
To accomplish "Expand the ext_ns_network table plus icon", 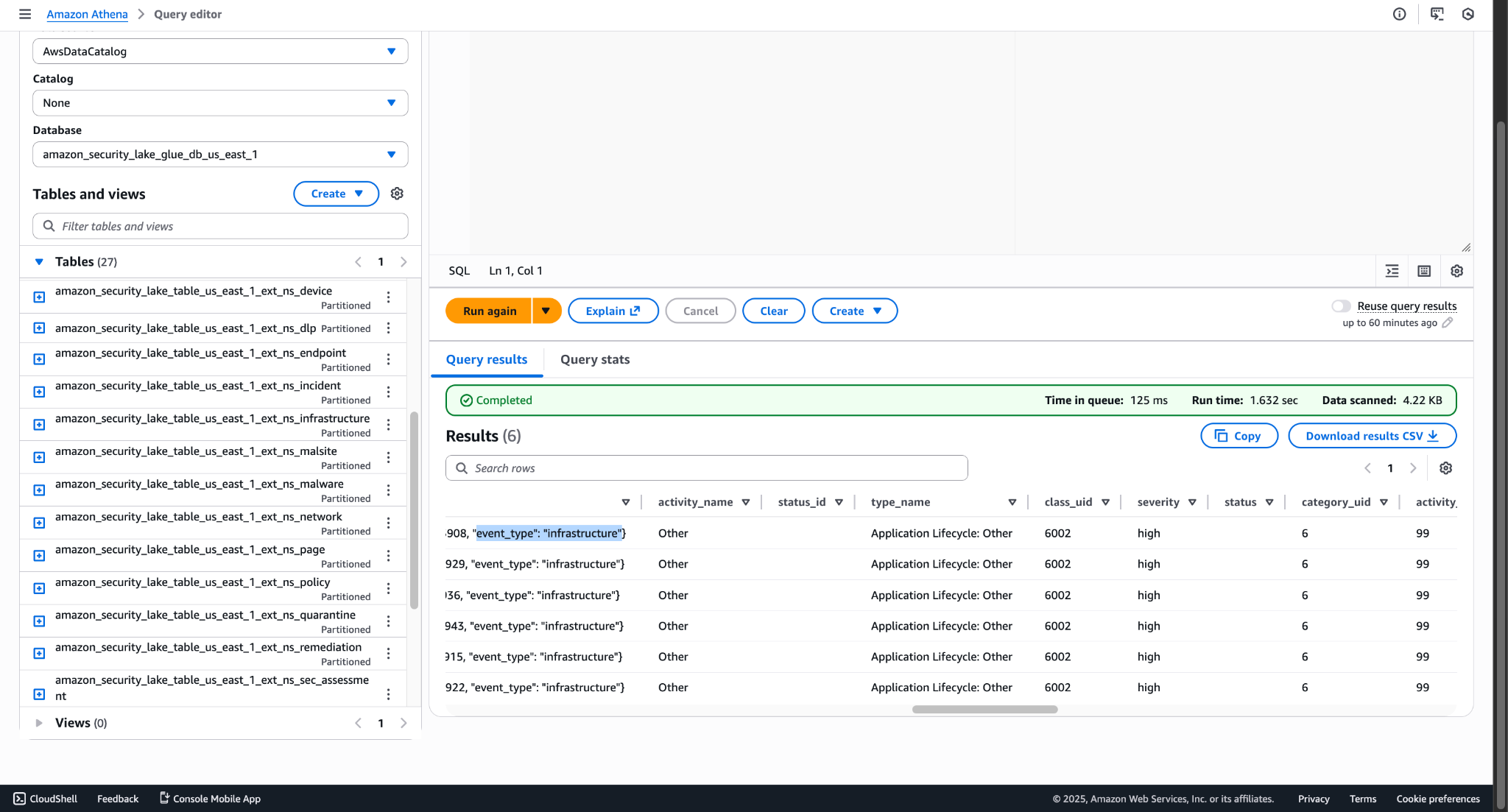I will coord(40,523).
